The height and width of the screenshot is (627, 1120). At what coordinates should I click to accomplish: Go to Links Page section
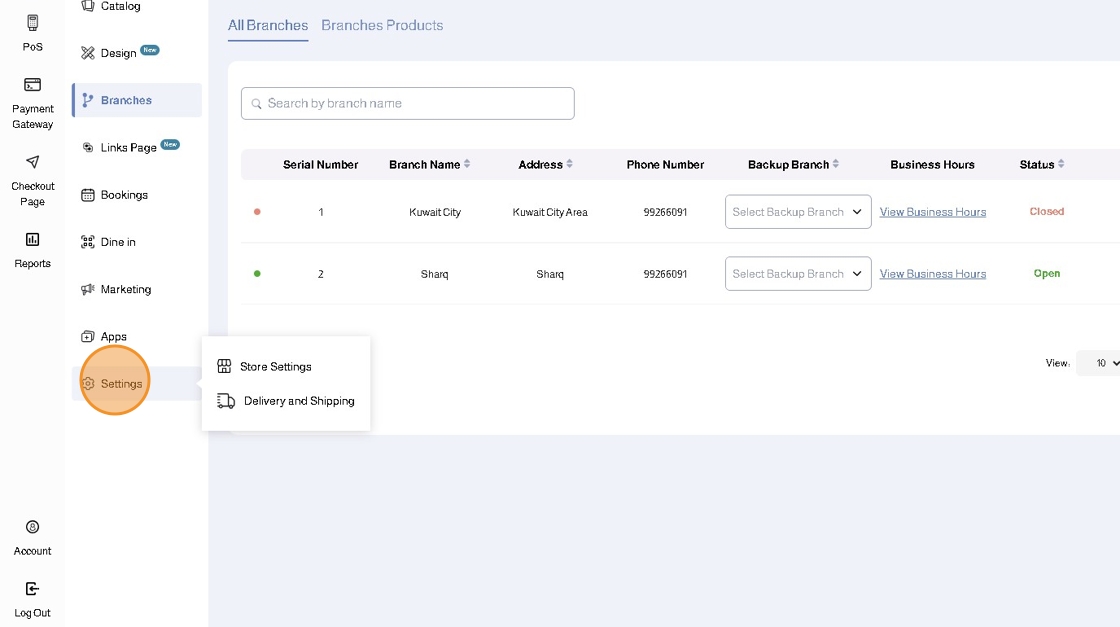coord(128,148)
